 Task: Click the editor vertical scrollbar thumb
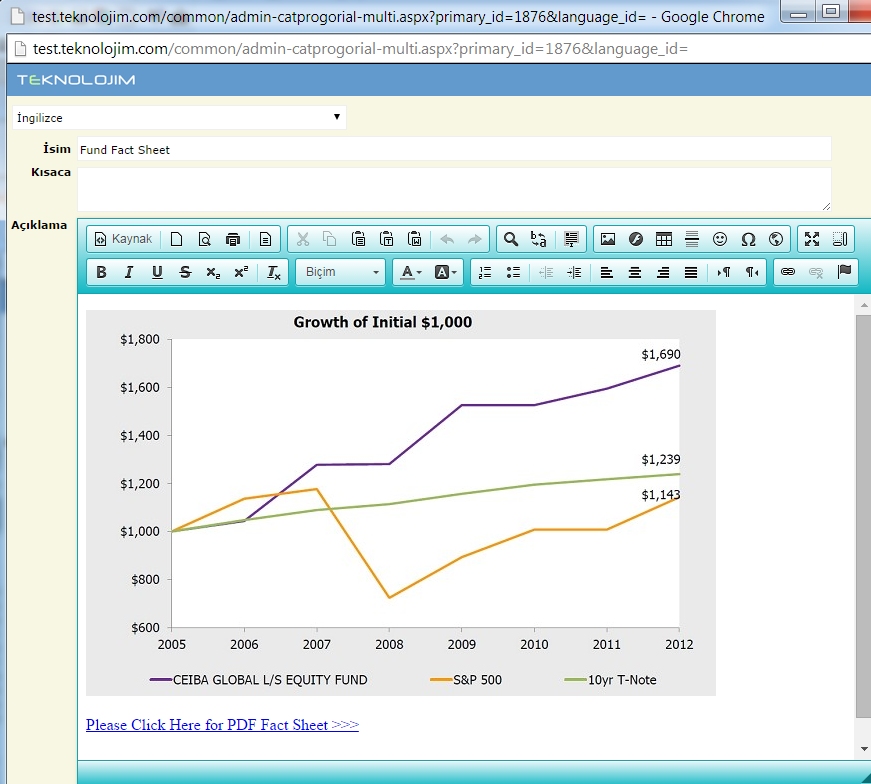864,517
